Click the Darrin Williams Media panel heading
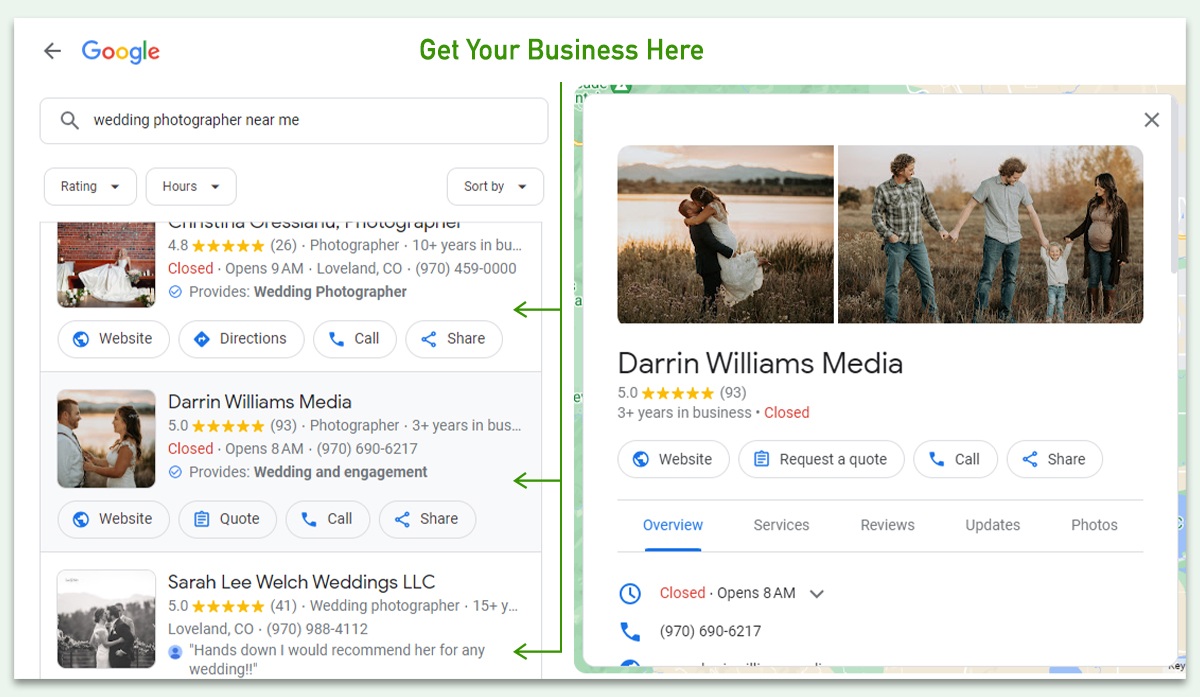1200x697 pixels. point(760,363)
